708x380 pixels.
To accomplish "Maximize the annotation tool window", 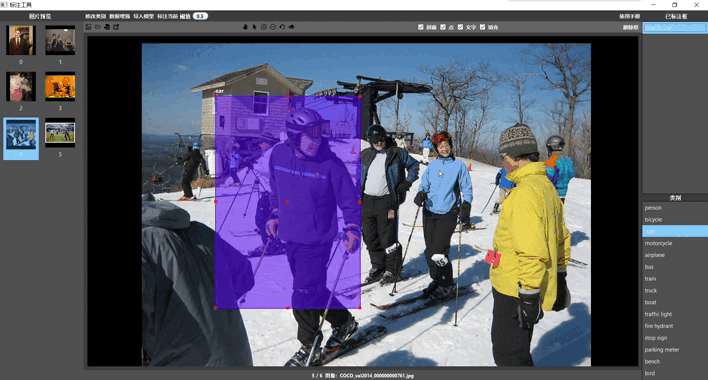I will (675, 5).
